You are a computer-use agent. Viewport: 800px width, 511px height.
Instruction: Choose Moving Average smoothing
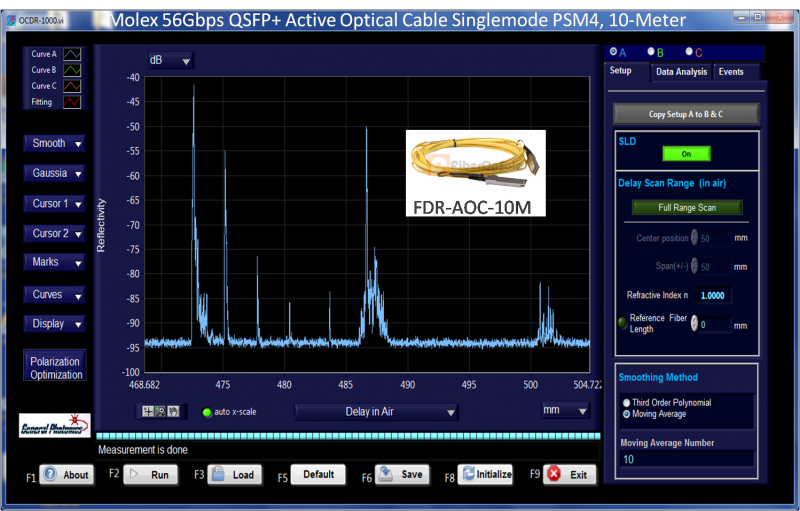click(627, 414)
